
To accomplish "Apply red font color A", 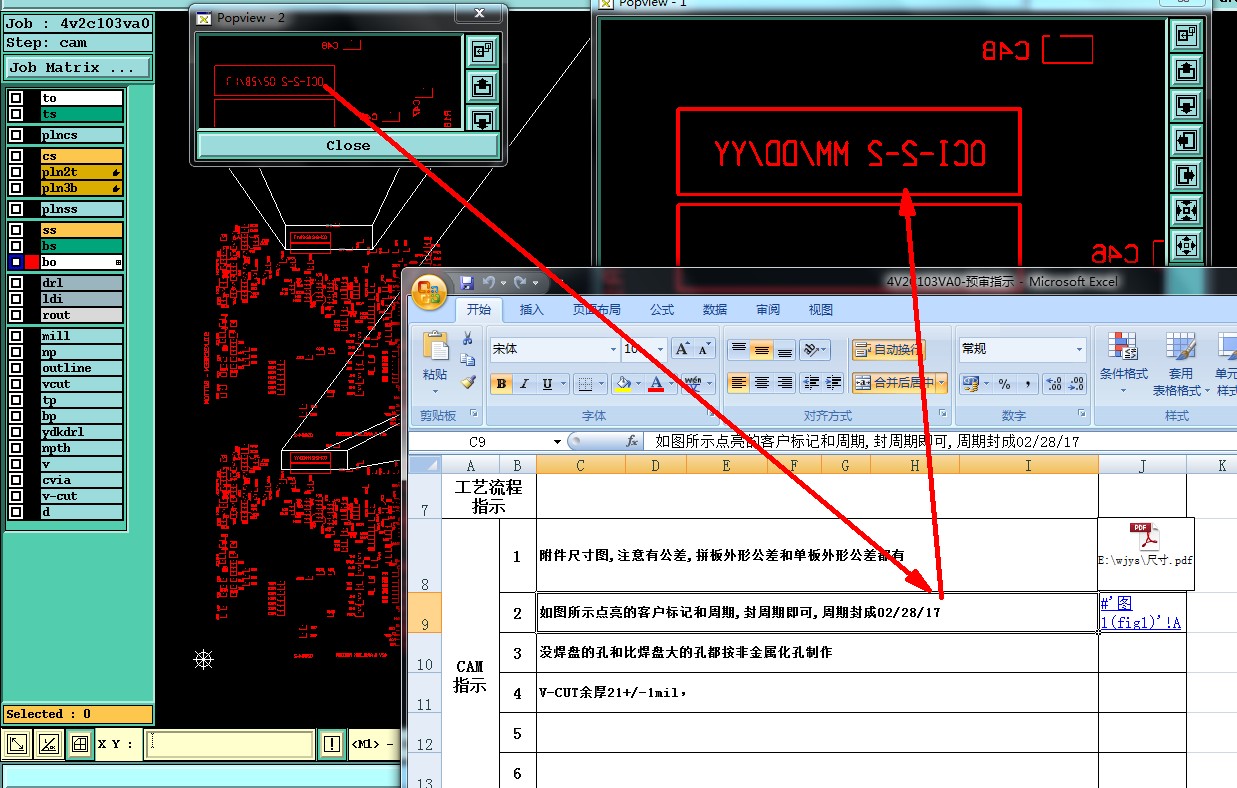I will pyautogui.click(x=656, y=384).
